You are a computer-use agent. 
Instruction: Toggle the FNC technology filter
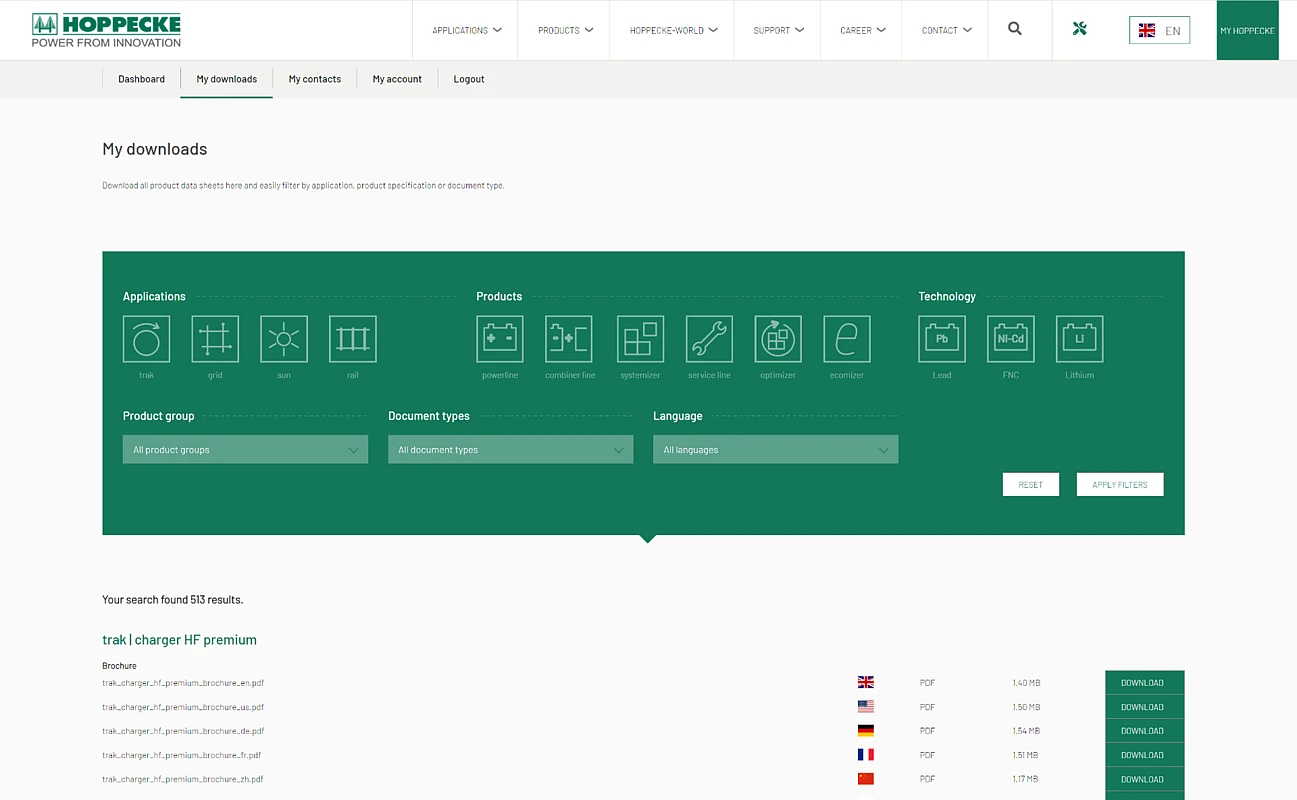pos(1011,339)
